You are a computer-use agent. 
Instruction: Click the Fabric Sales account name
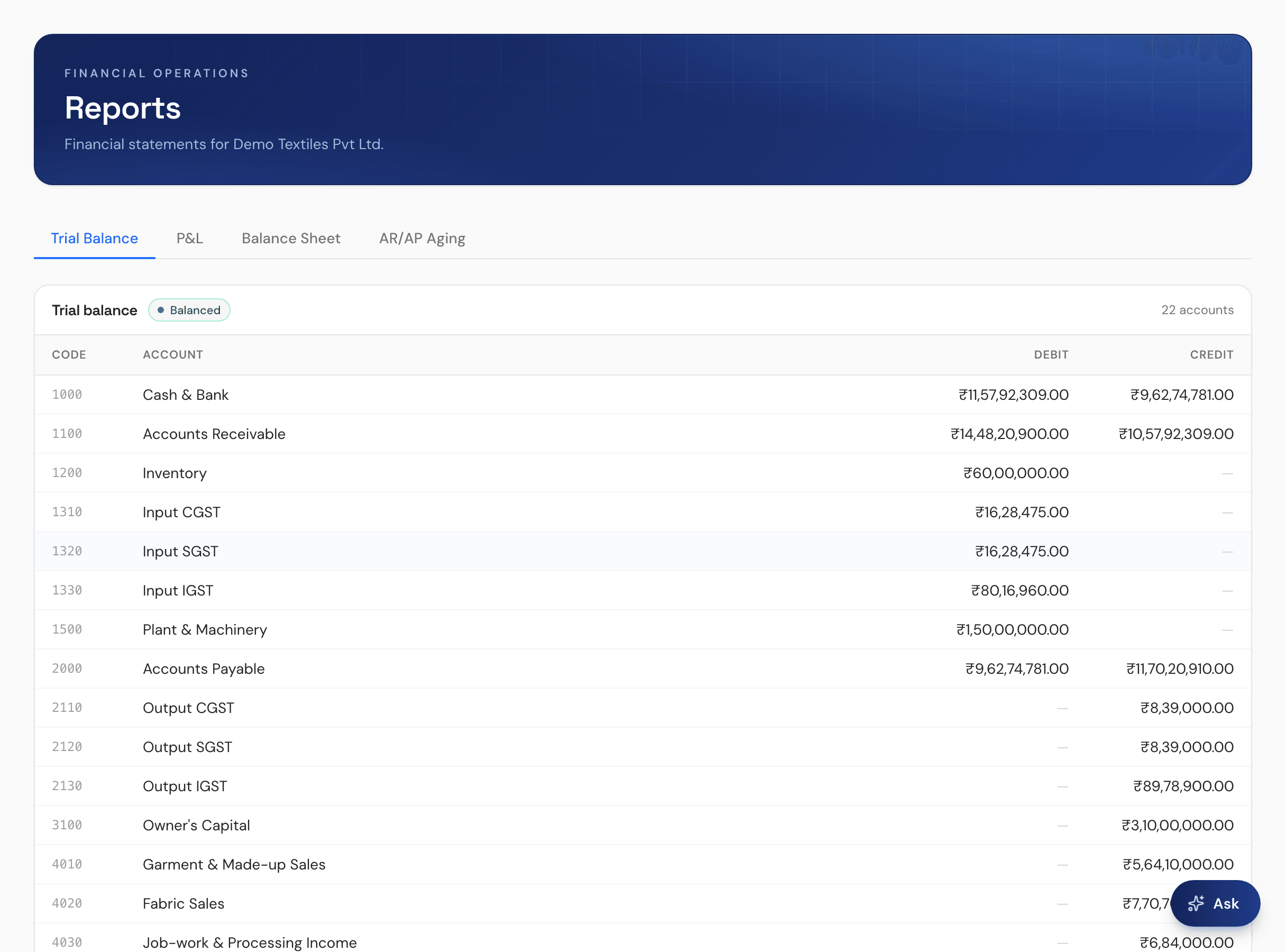click(x=183, y=903)
